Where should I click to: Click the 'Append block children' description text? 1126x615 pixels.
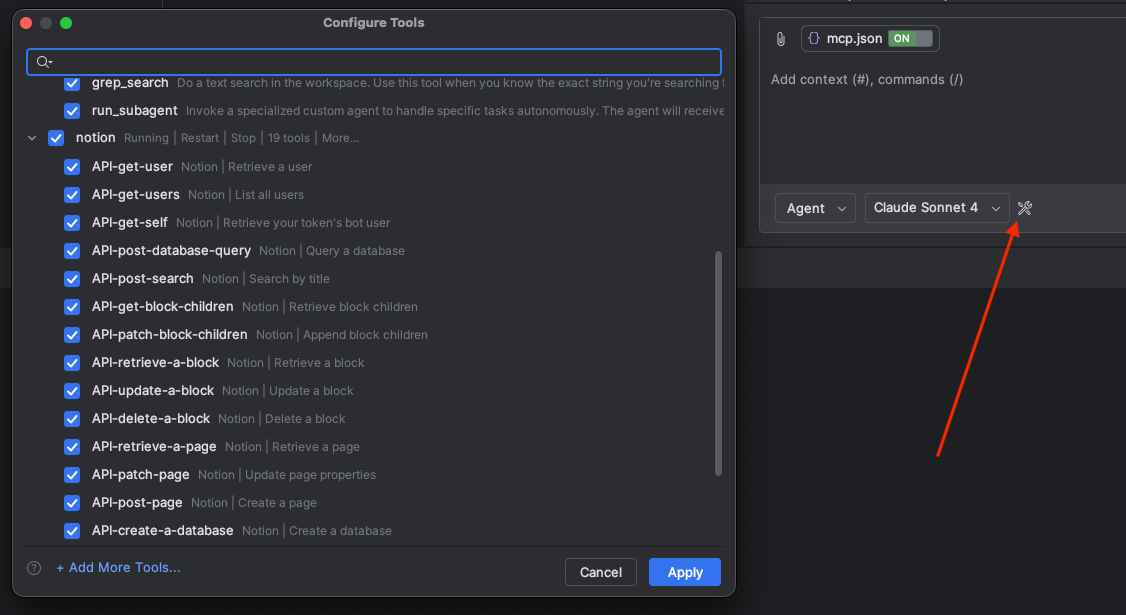[x=365, y=335]
